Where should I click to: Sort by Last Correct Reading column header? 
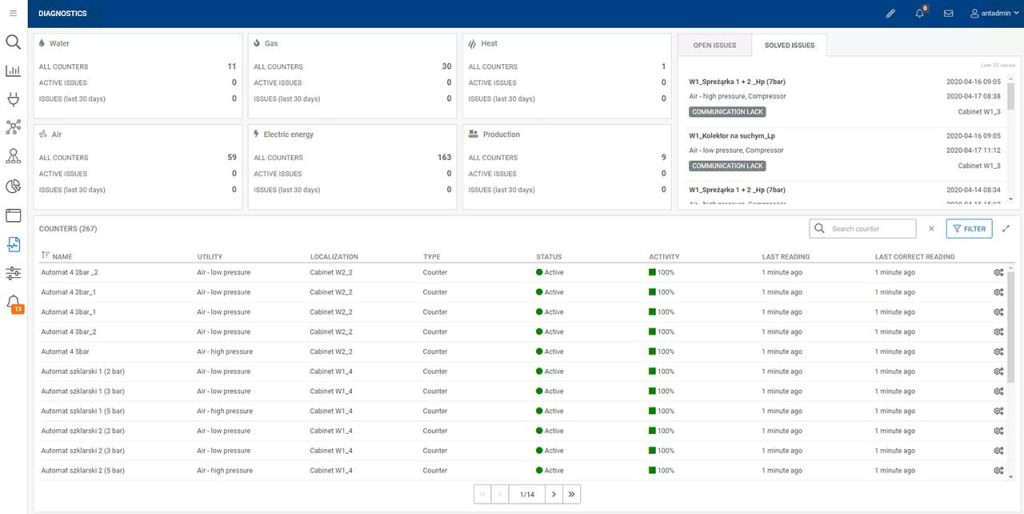[914, 257]
